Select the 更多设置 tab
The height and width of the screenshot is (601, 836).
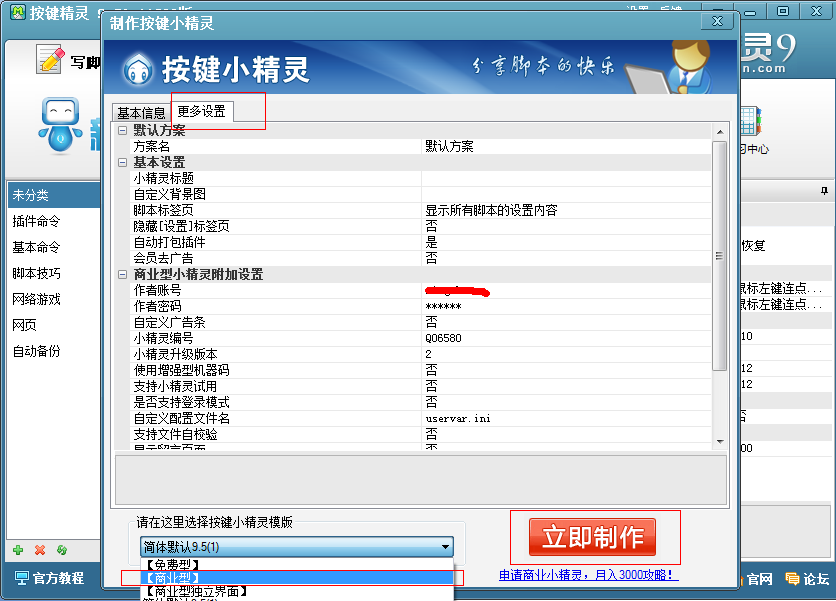pyautogui.click(x=202, y=111)
